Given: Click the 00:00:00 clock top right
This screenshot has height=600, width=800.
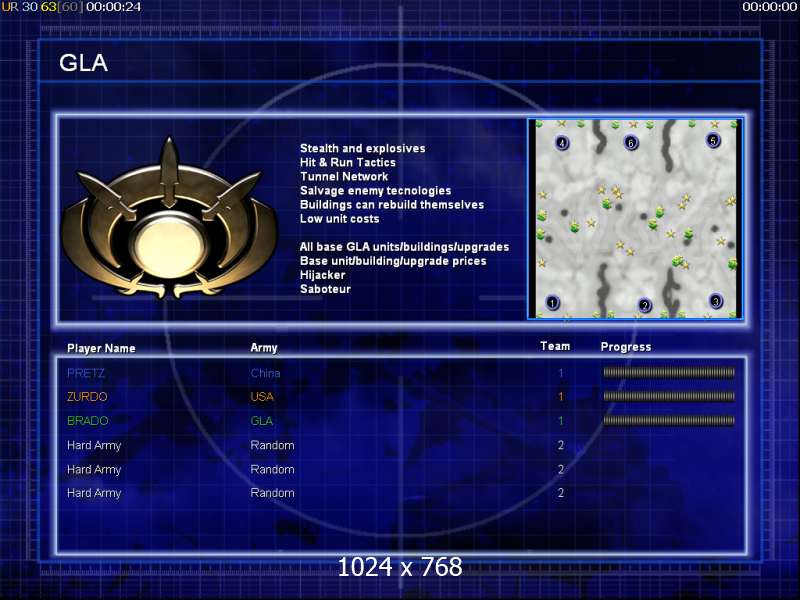Looking at the screenshot, I should [x=769, y=7].
